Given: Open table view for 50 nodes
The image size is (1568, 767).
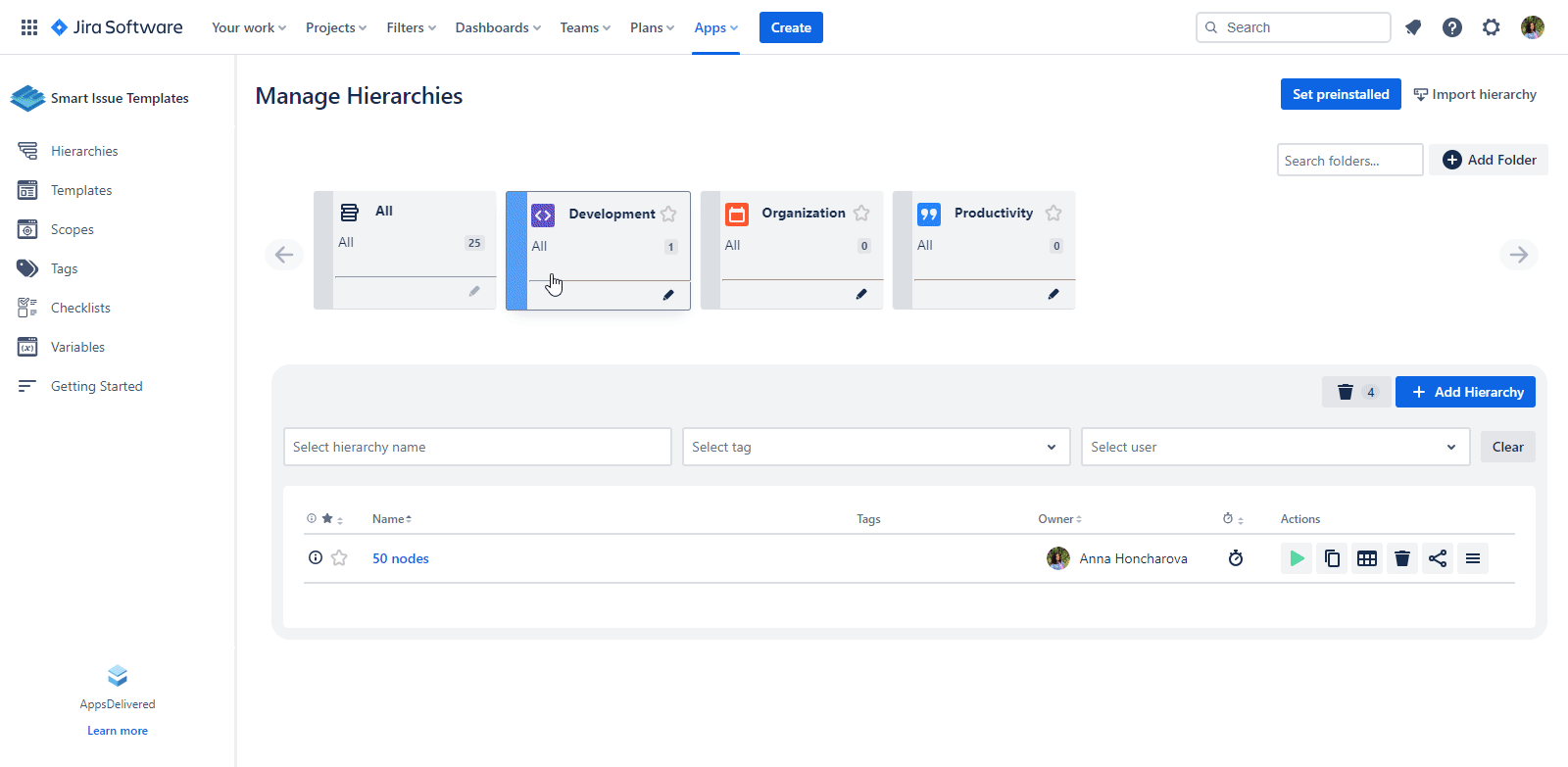Looking at the screenshot, I should click(x=1367, y=558).
